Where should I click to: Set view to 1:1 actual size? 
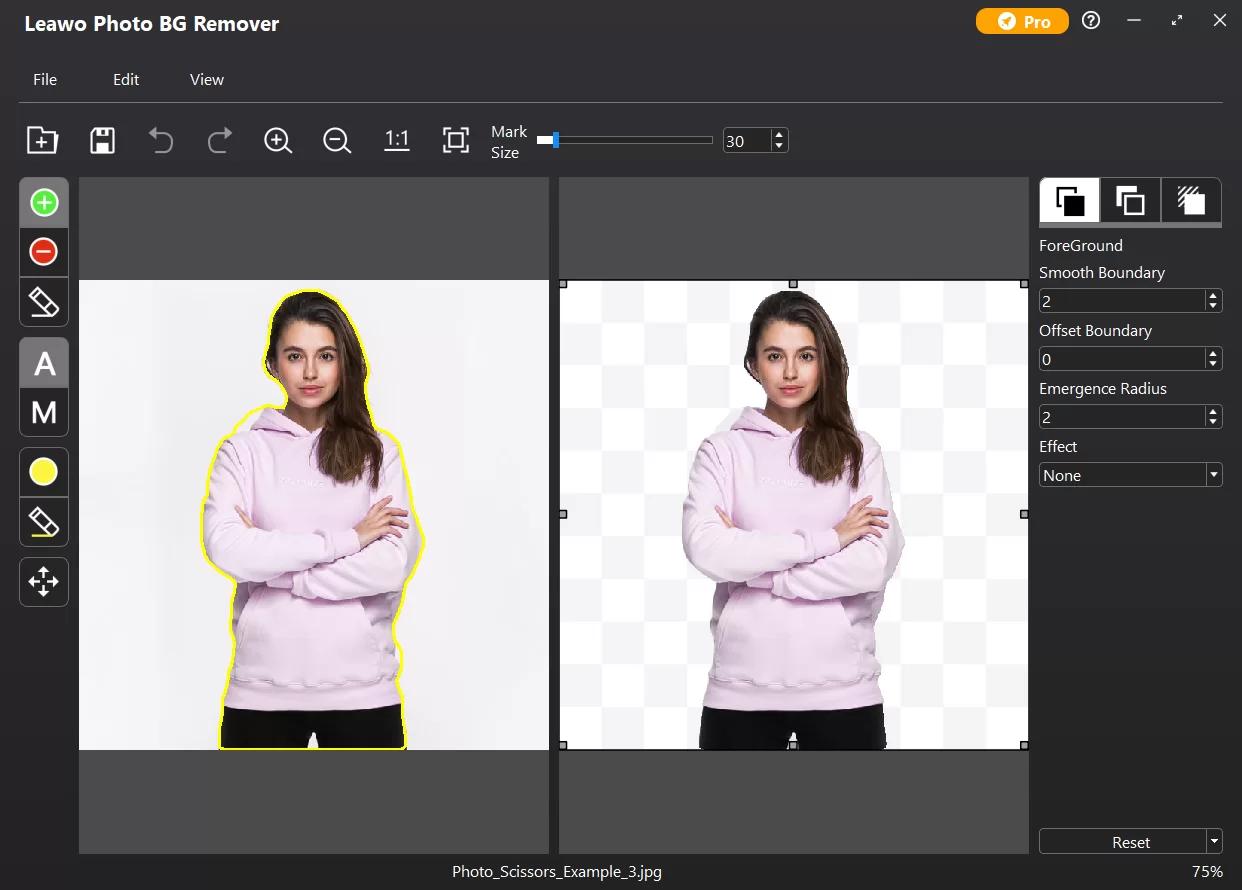tap(397, 141)
